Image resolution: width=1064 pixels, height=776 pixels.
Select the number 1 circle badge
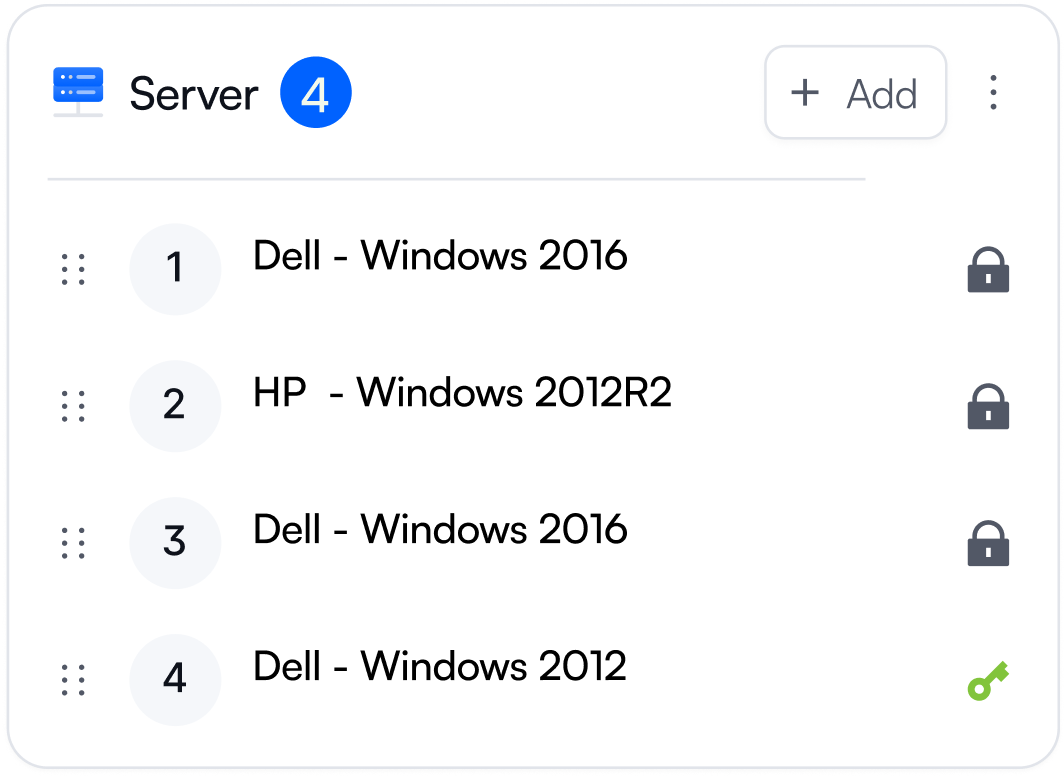175,269
